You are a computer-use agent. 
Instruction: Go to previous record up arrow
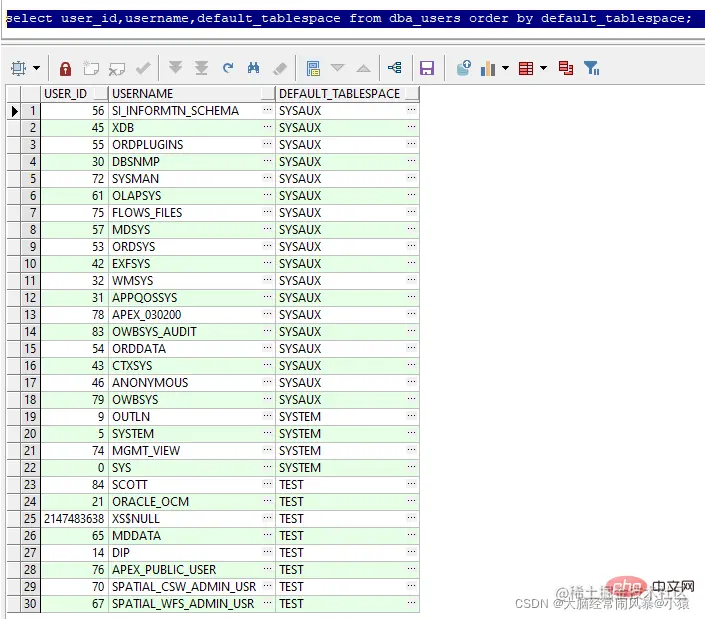[x=363, y=68]
